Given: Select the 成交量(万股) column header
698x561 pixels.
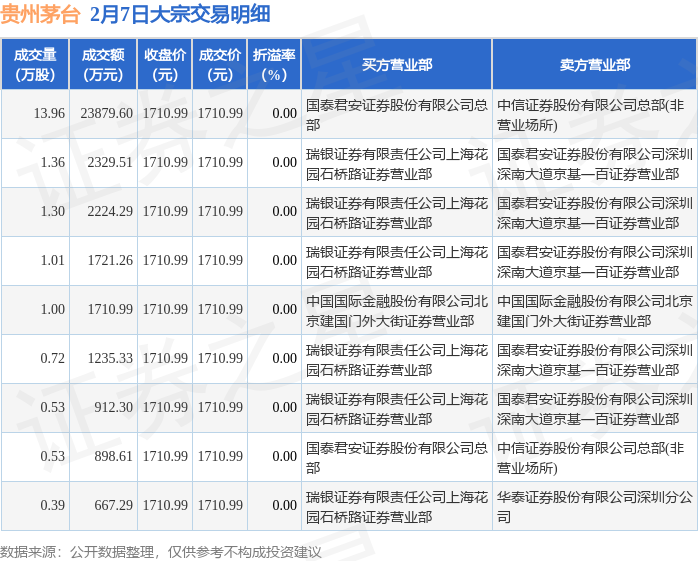Looking at the screenshot, I should (x=35, y=65).
